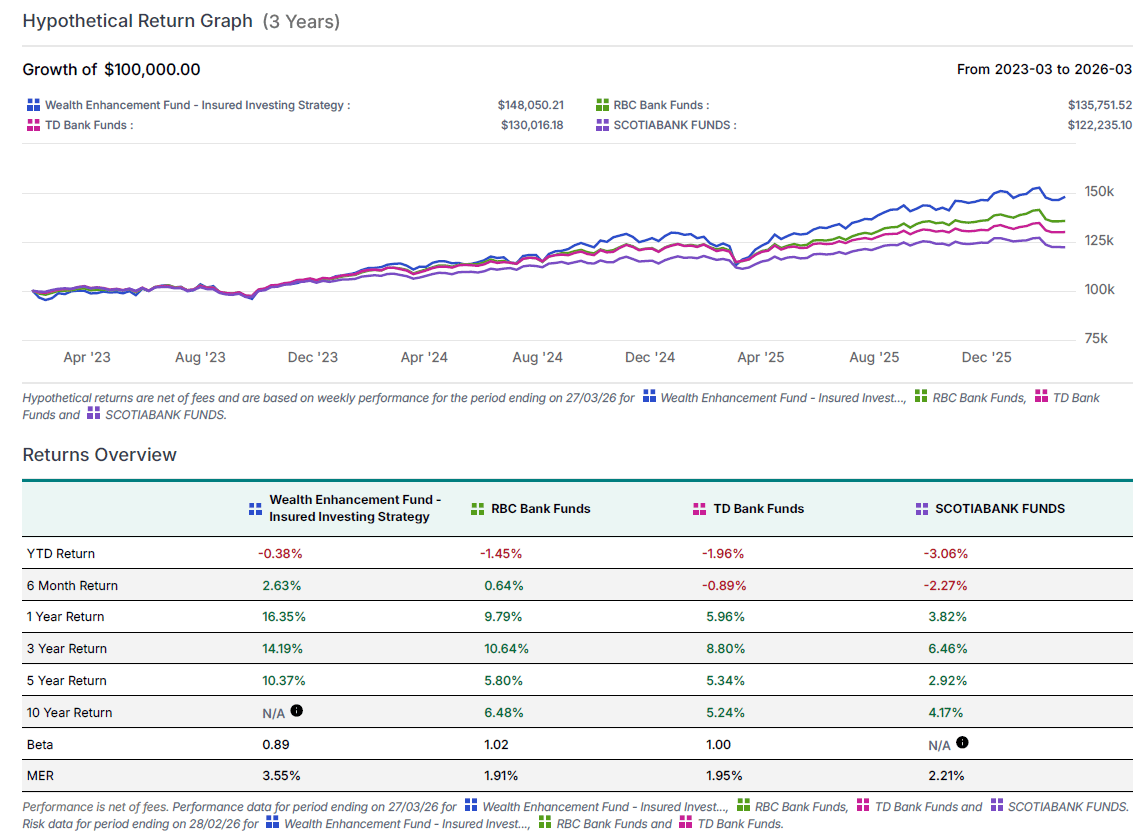Image resolution: width=1148 pixels, height=838 pixels.
Task: Click the purple Scotiabank icon in the returns table header
Action: pos(921,508)
